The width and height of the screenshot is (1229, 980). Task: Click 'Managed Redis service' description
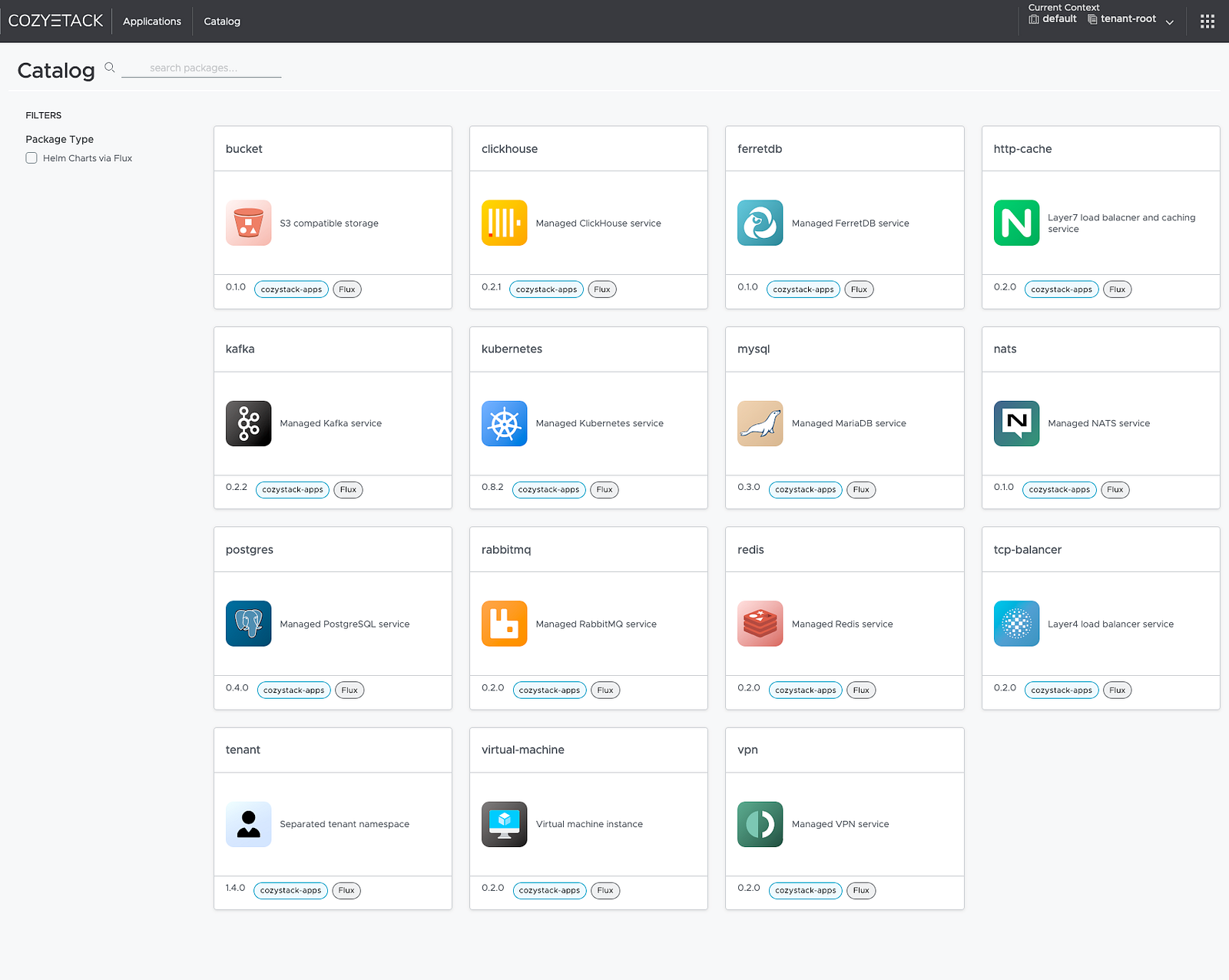(842, 624)
